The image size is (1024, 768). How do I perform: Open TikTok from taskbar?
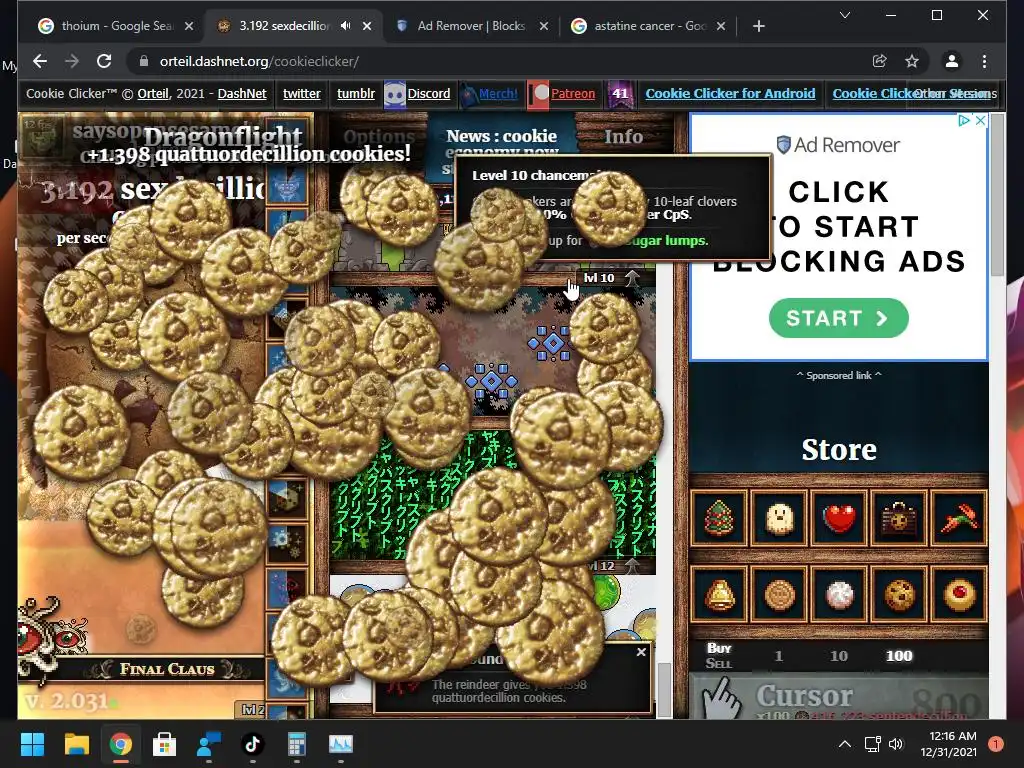point(252,743)
